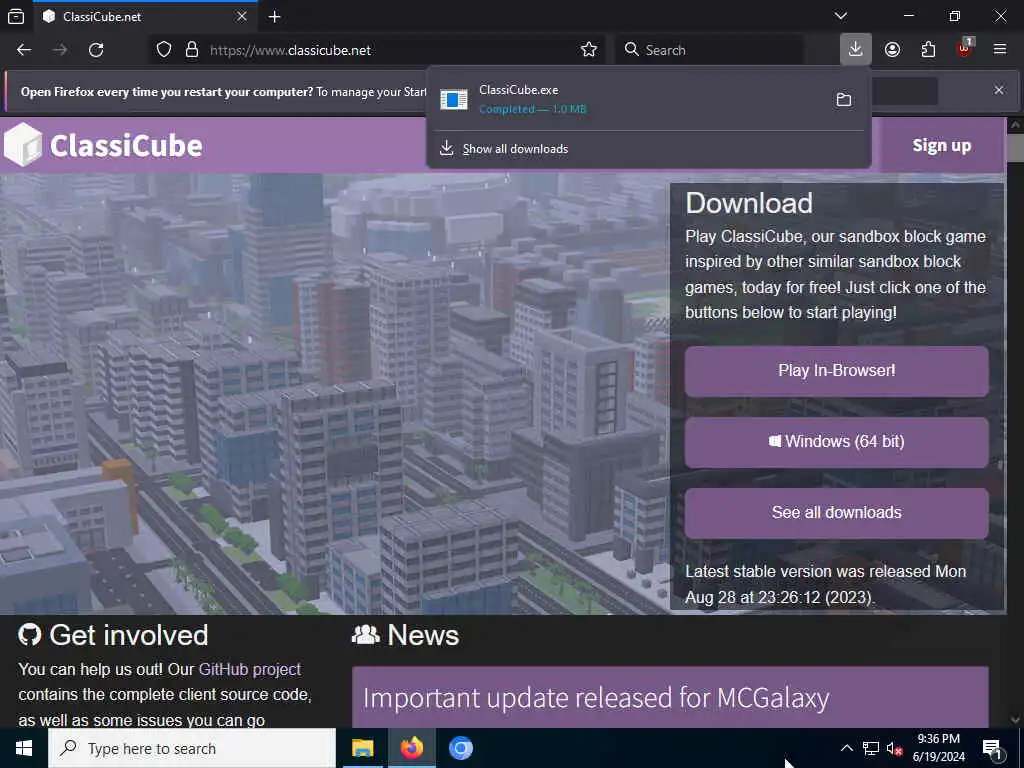Open the uBlock Origin extension icon
This screenshot has height=768, width=1024.
964,49
